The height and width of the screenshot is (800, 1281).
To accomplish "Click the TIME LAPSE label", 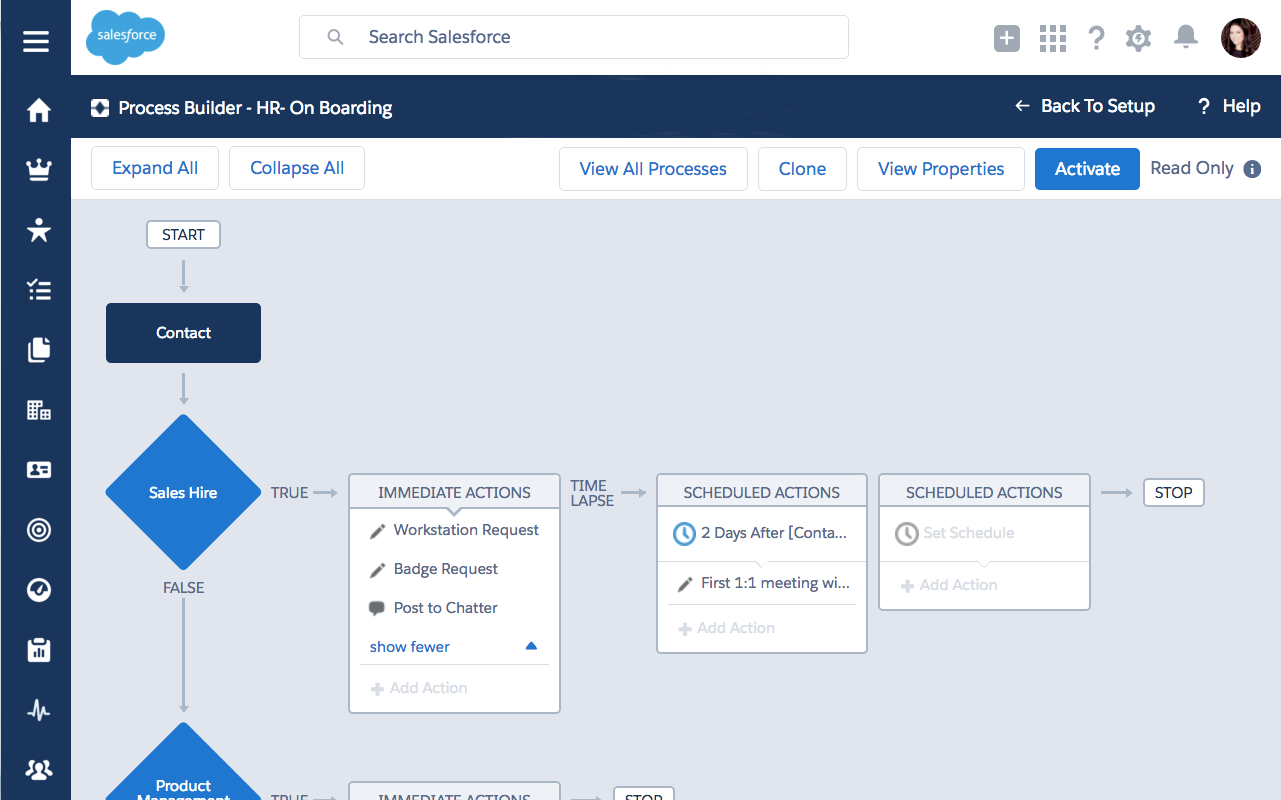I will [x=592, y=493].
